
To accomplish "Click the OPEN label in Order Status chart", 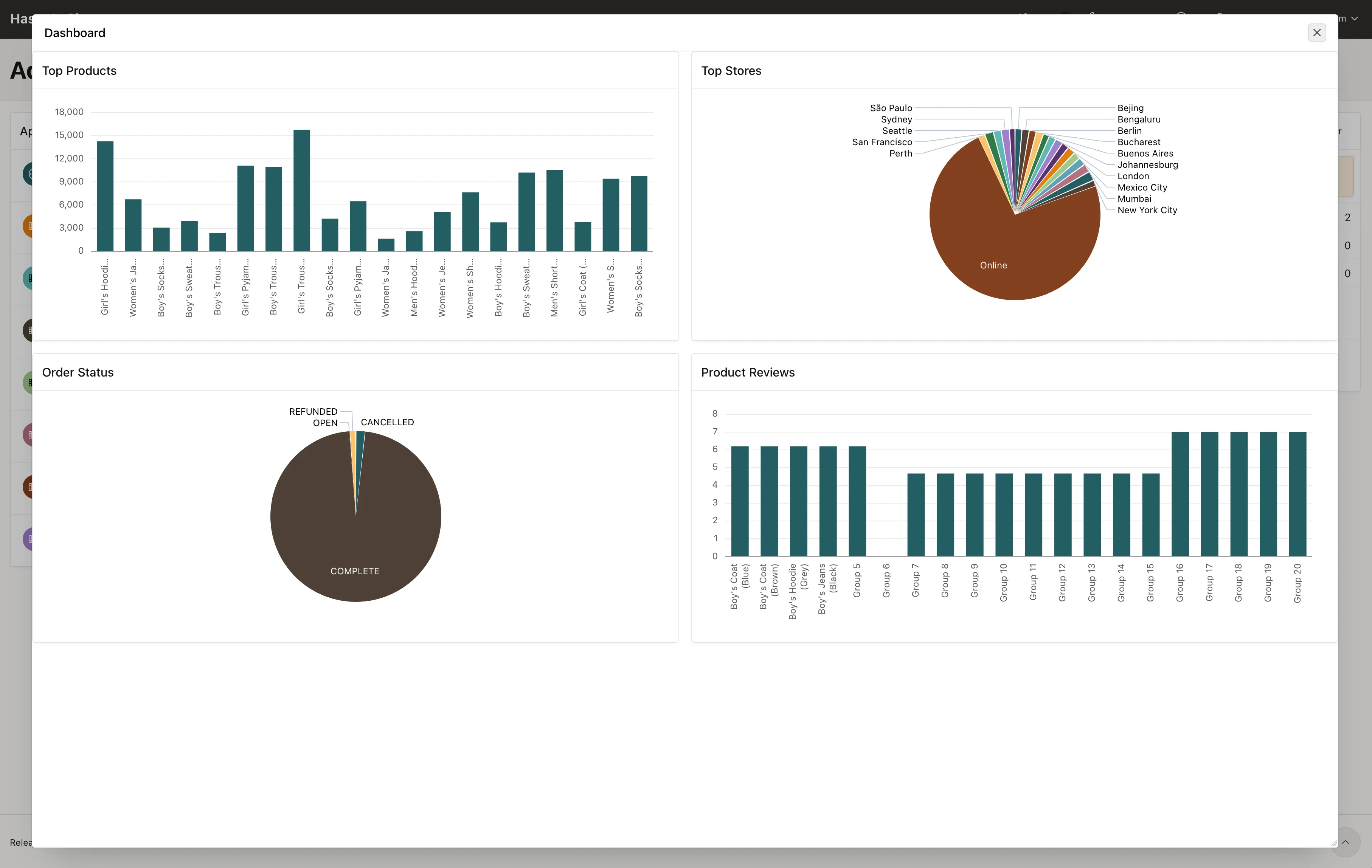I will [x=325, y=423].
